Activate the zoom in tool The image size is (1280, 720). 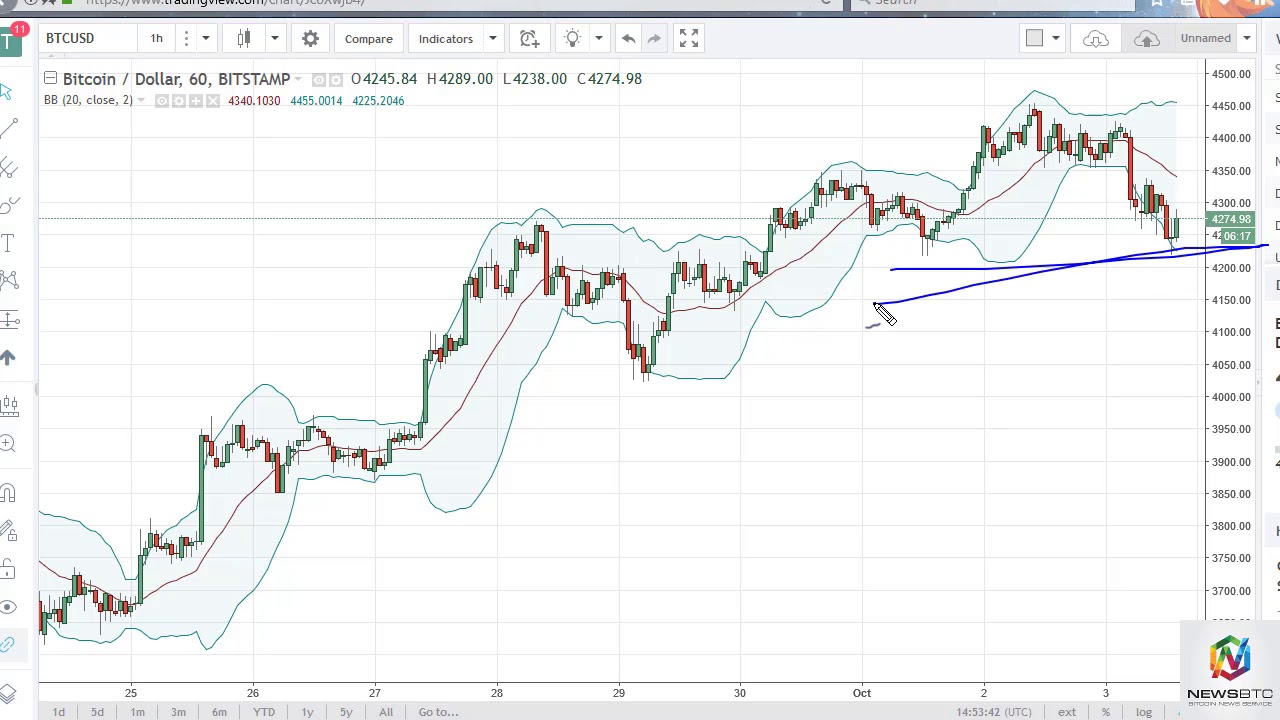(x=8, y=443)
